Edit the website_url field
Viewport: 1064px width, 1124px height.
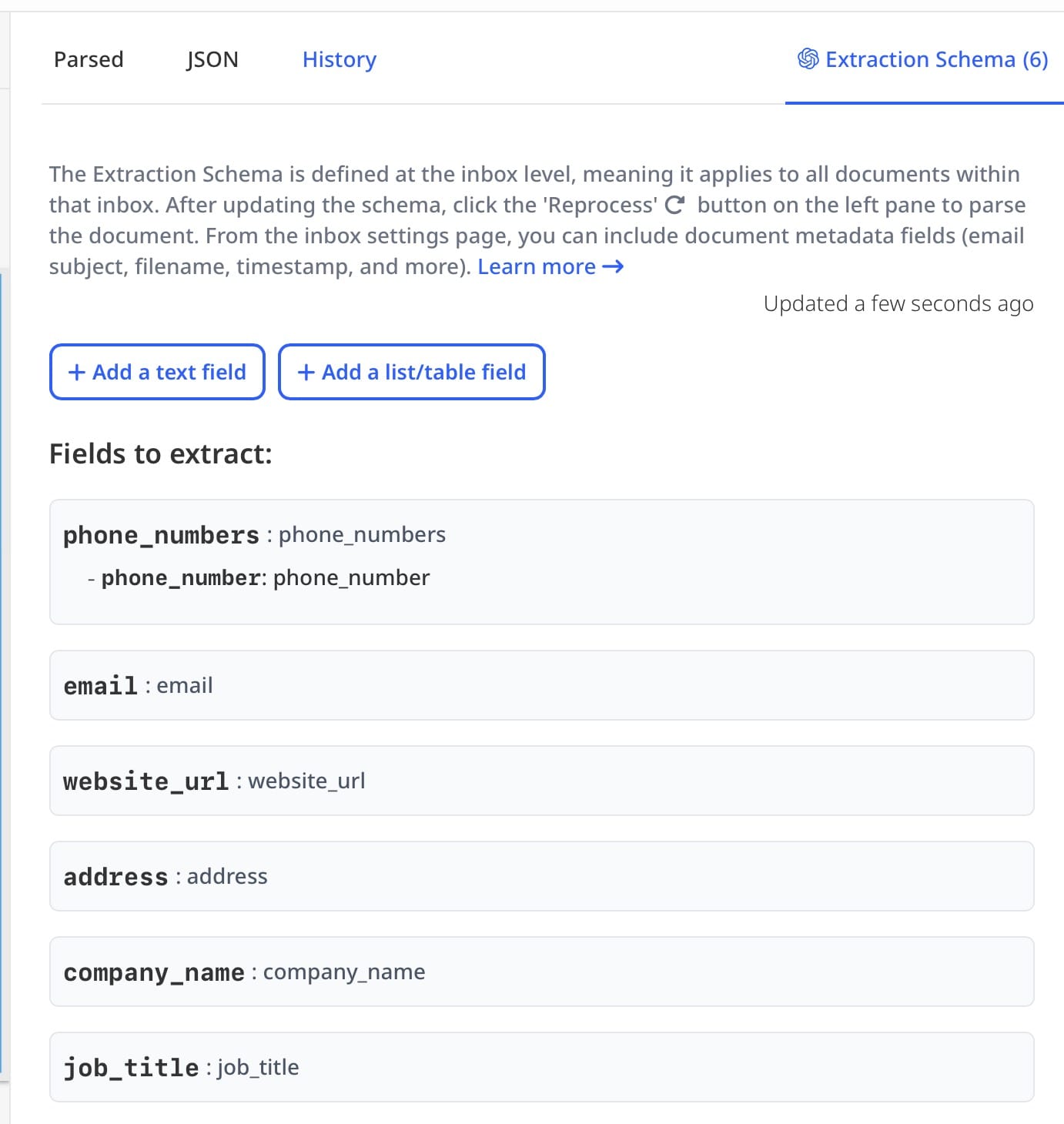541,781
